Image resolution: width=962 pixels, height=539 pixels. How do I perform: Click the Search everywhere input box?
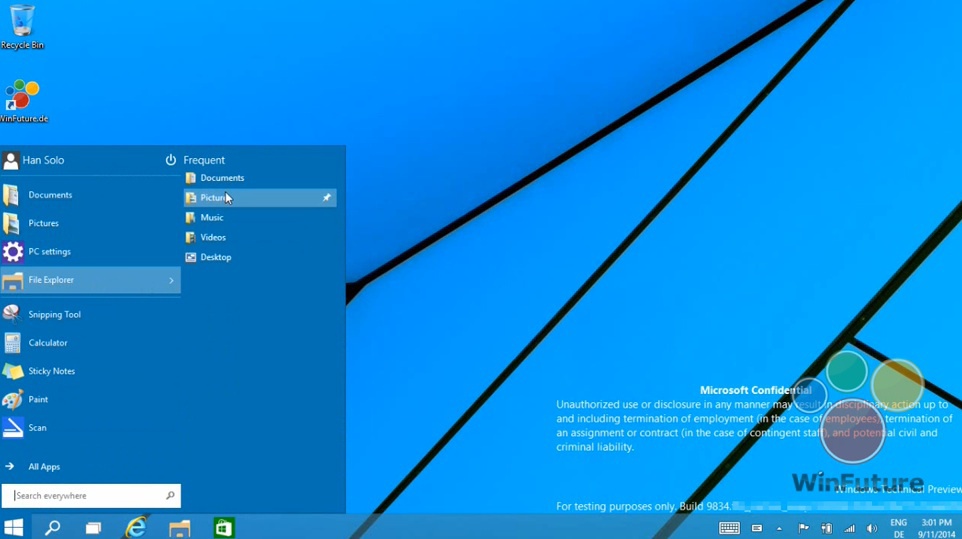coord(91,495)
